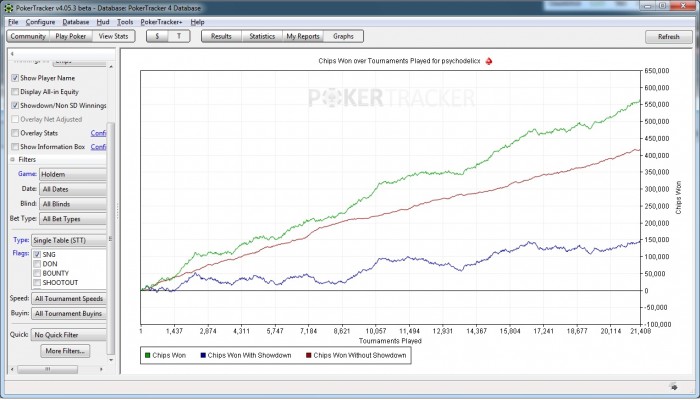Viewport: 700px width, 400px height.
Task: Click the PokerStars spade icon beside chart title
Action: pyautogui.click(x=489, y=61)
